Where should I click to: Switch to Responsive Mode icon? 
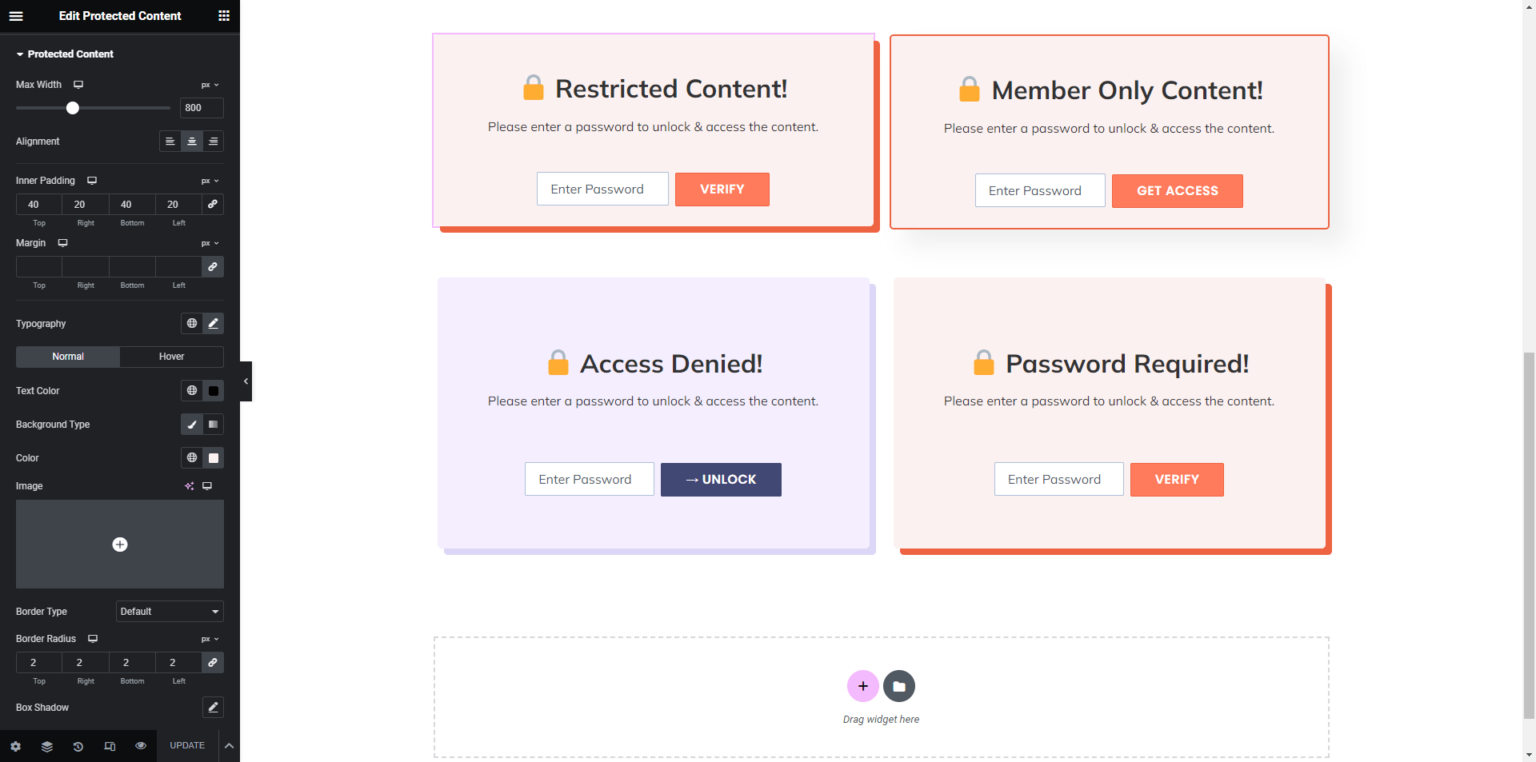pyautogui.click(x=110, y=746)
